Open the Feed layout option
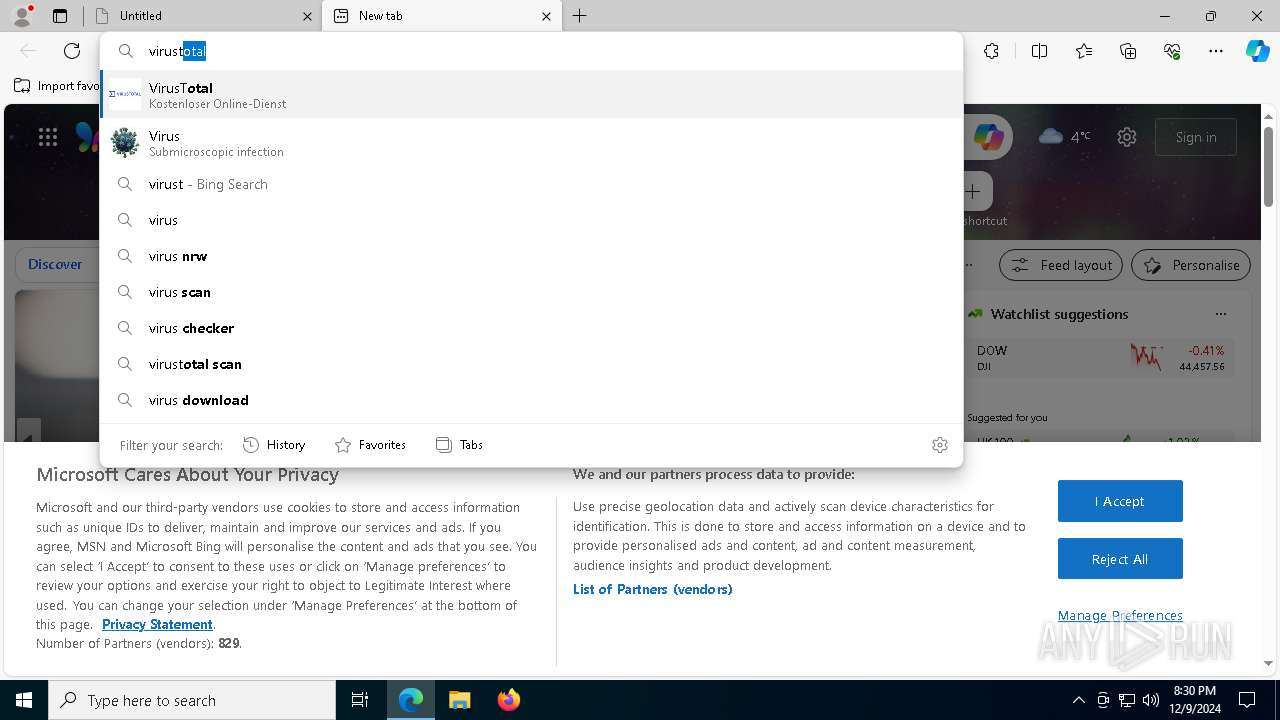The height and width of the screenshot is (720, 1280). (1061, 265)
